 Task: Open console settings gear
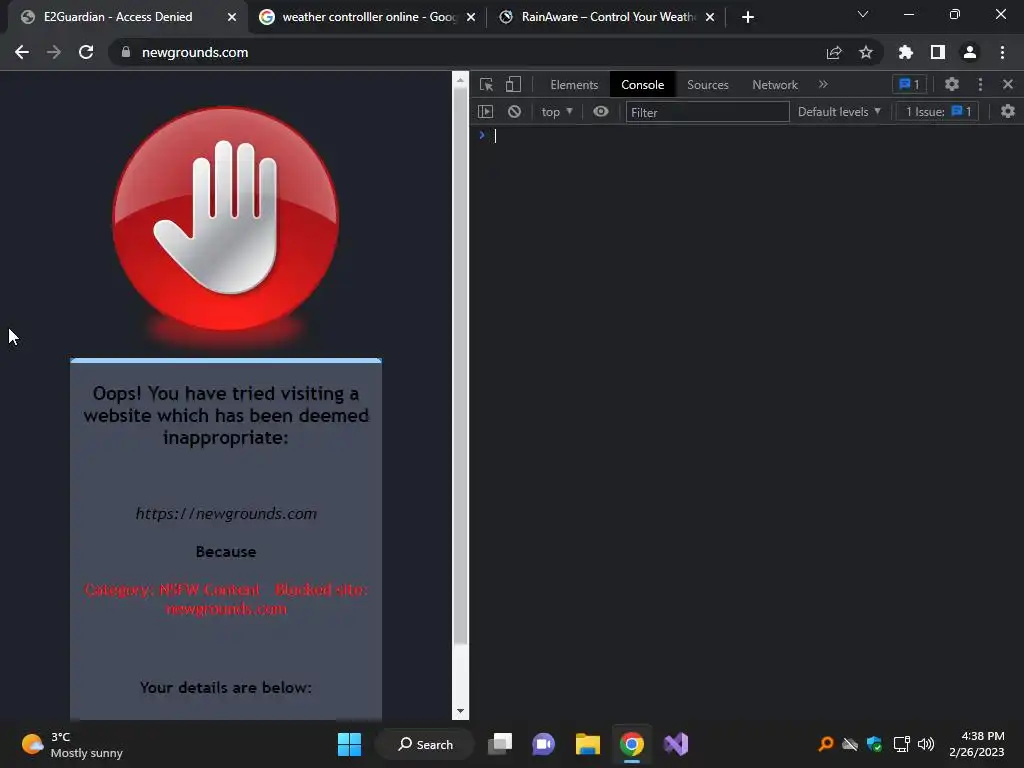pos(1008,112)
